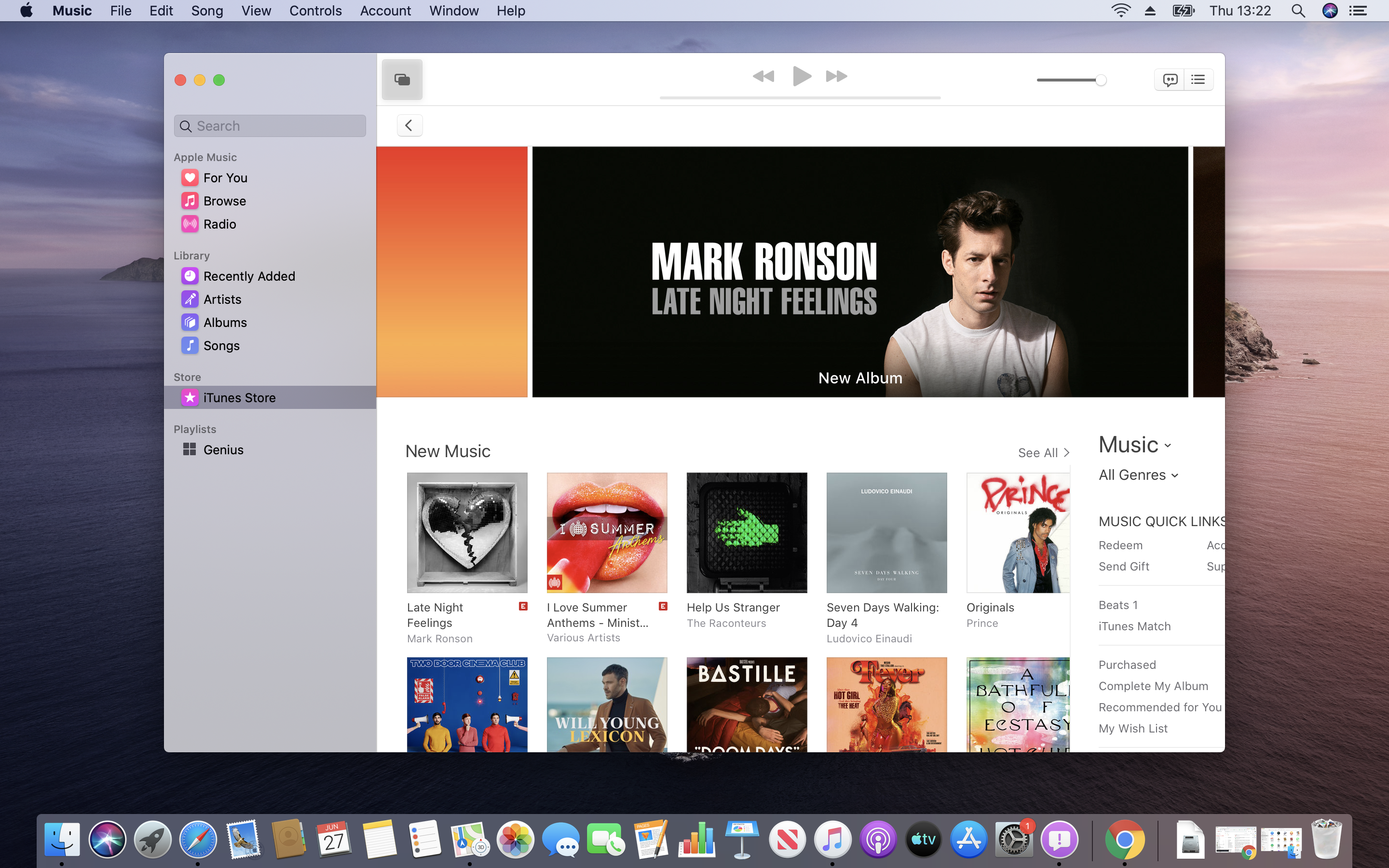Skip to next track
Viewport: 1389px width, 868px height.
point(836,76)
